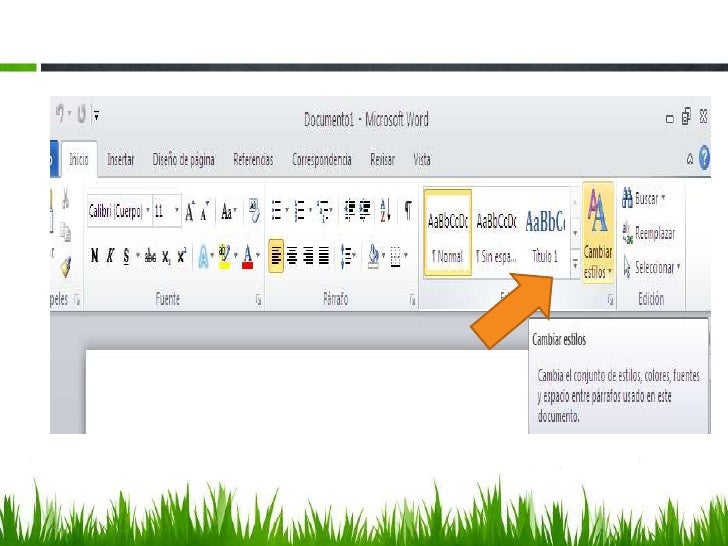Open the Customize Quick Access Toolbar arrow

[x=96, y=115]
